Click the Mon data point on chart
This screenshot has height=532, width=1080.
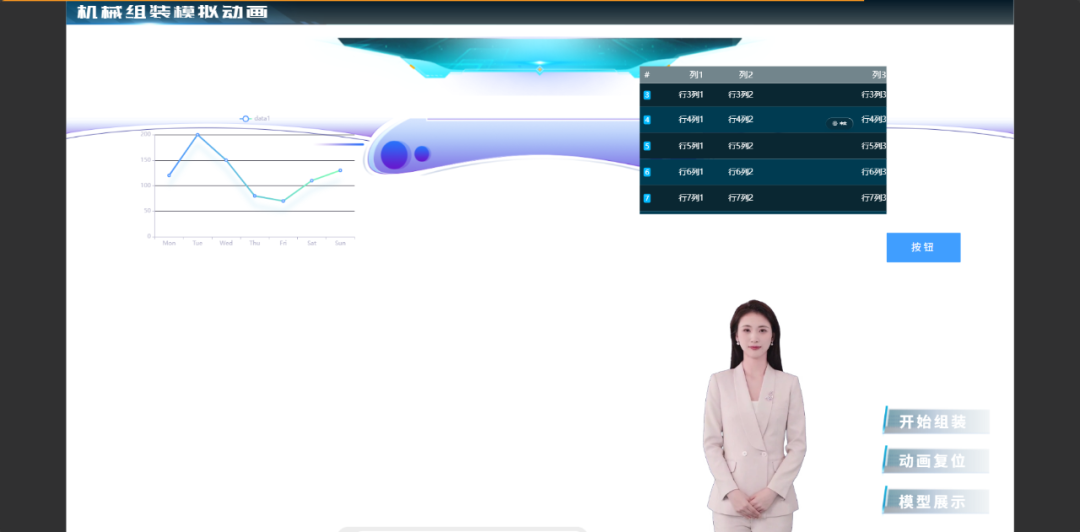click(x=169, y=175)
